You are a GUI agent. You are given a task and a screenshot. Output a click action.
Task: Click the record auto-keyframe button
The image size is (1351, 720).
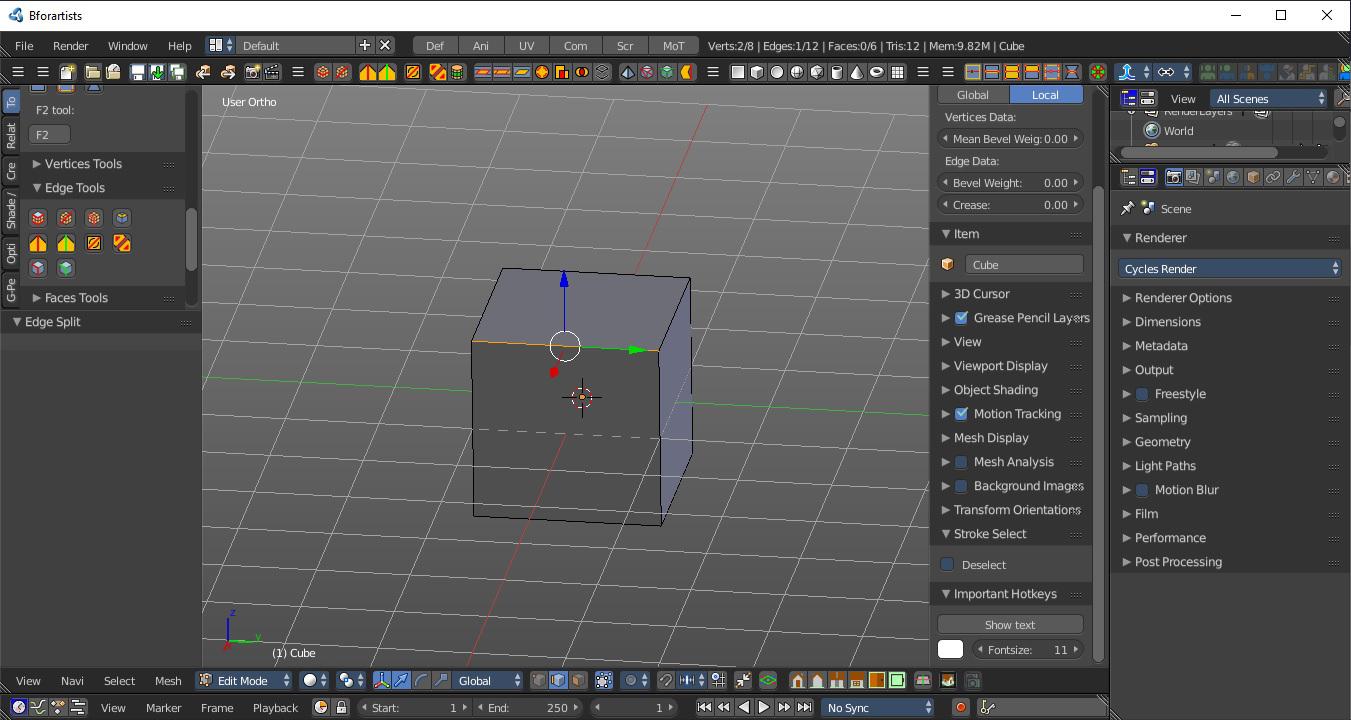[x=961, y=707]
